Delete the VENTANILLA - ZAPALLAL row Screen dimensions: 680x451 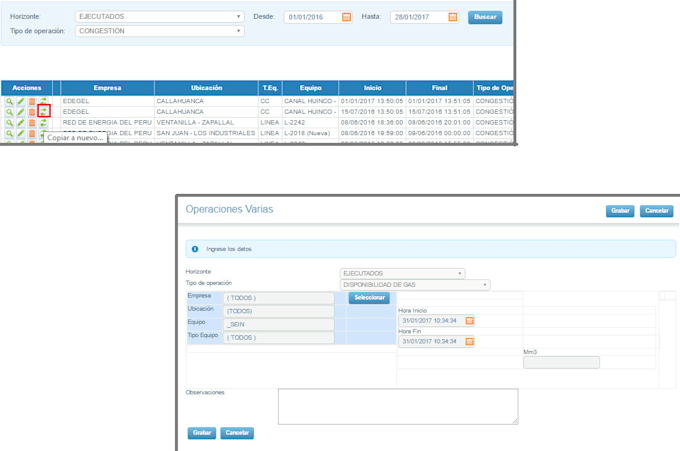pos(32,123)
